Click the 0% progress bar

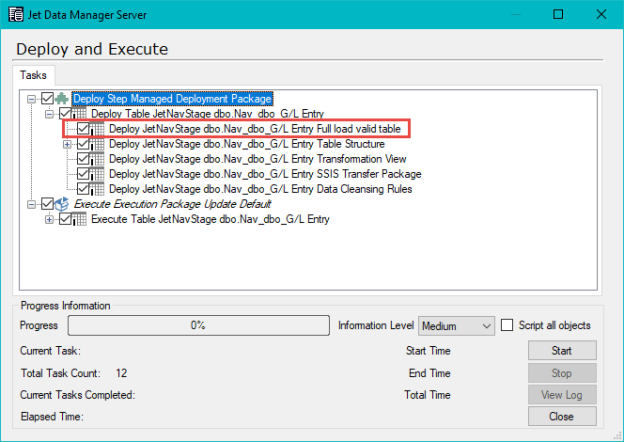click(199, 325)
